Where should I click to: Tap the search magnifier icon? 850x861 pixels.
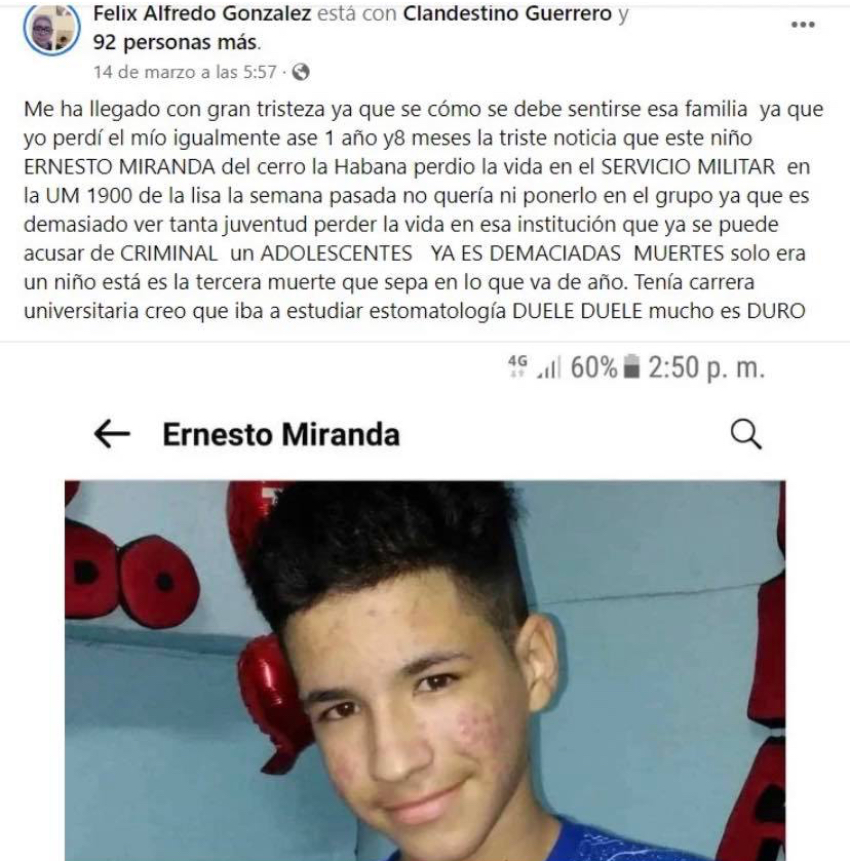[x=746, y=434]
